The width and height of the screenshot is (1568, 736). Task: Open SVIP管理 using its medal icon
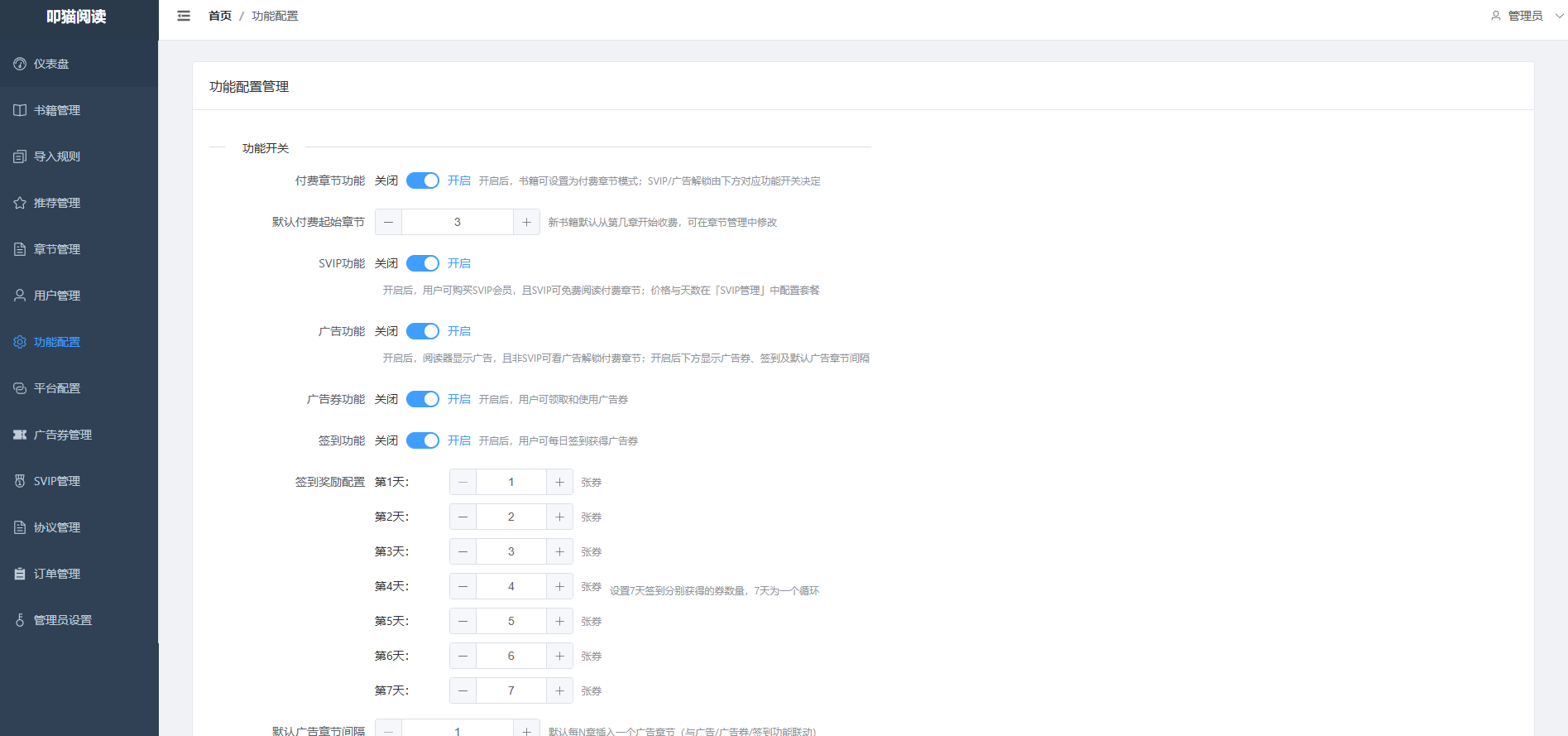tap(20, 481)
